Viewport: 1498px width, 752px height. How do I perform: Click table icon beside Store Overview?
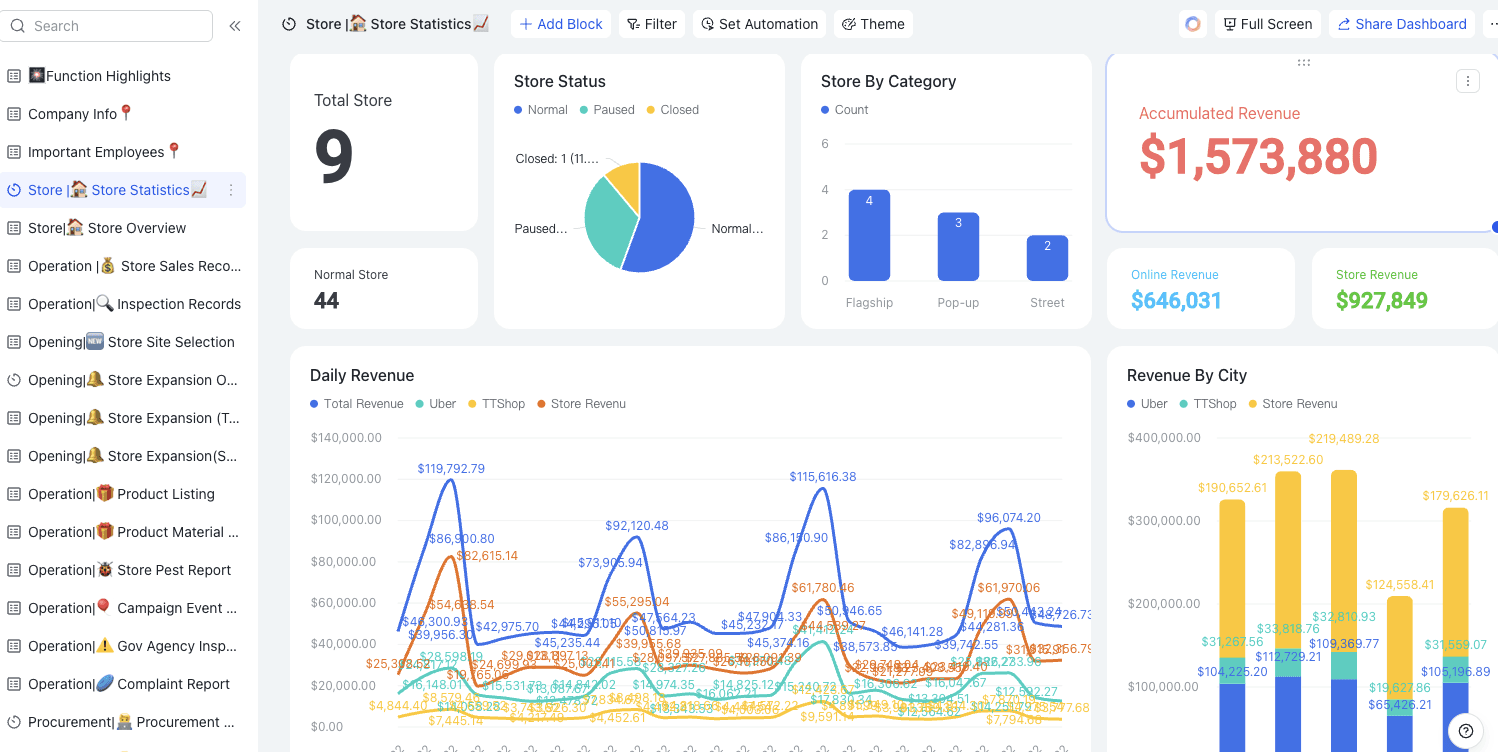coord(14,228)
